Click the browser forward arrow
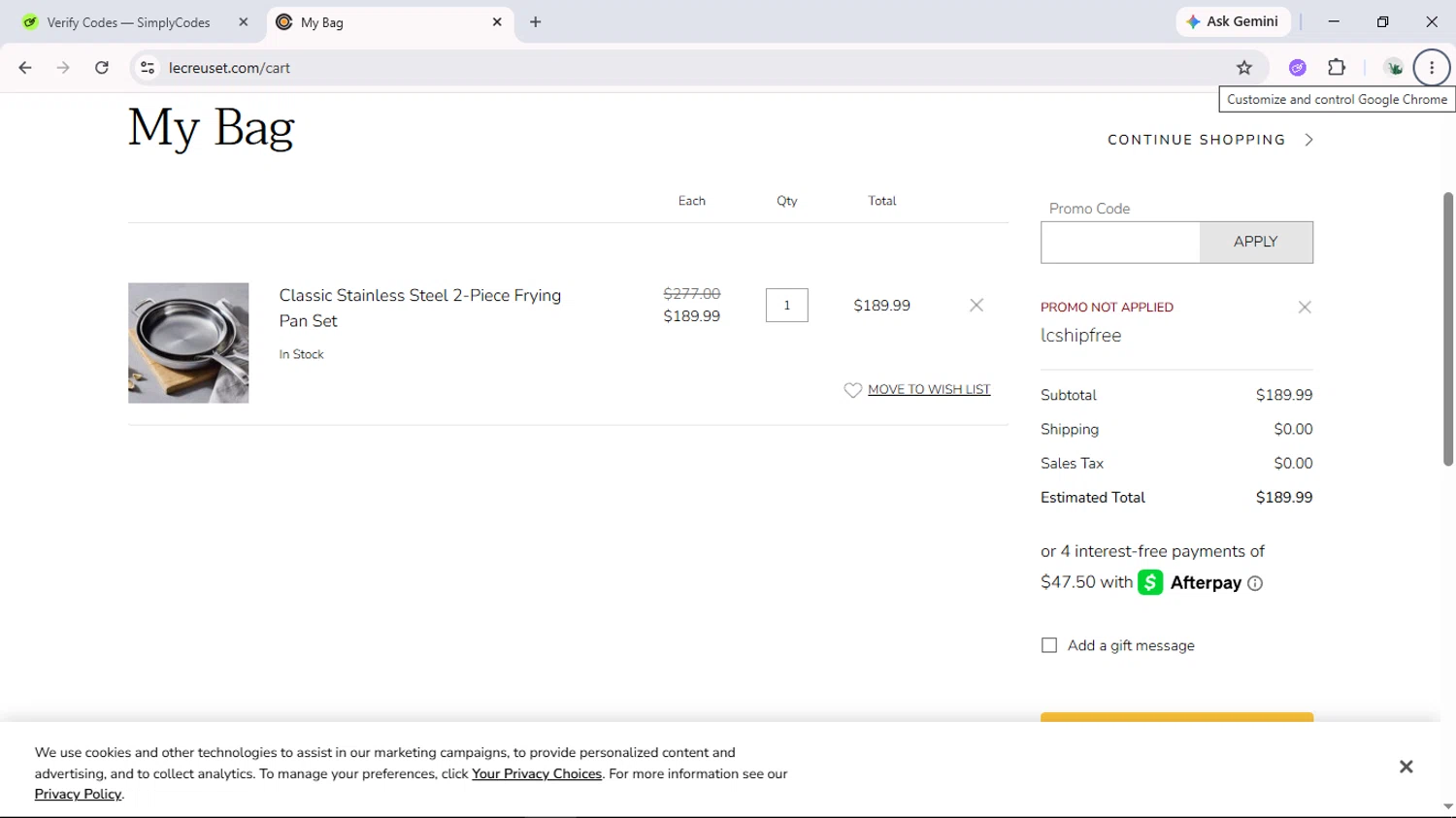1456x818 pixels. pos(63,68)
